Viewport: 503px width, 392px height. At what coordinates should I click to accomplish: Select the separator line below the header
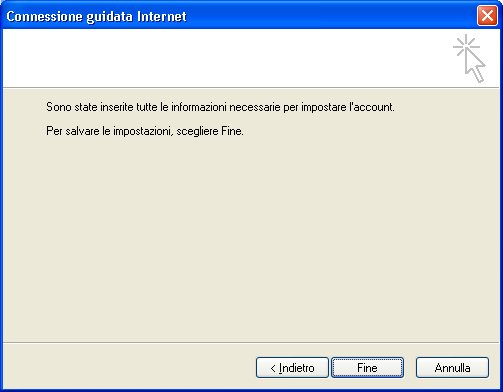coord(251,88)
